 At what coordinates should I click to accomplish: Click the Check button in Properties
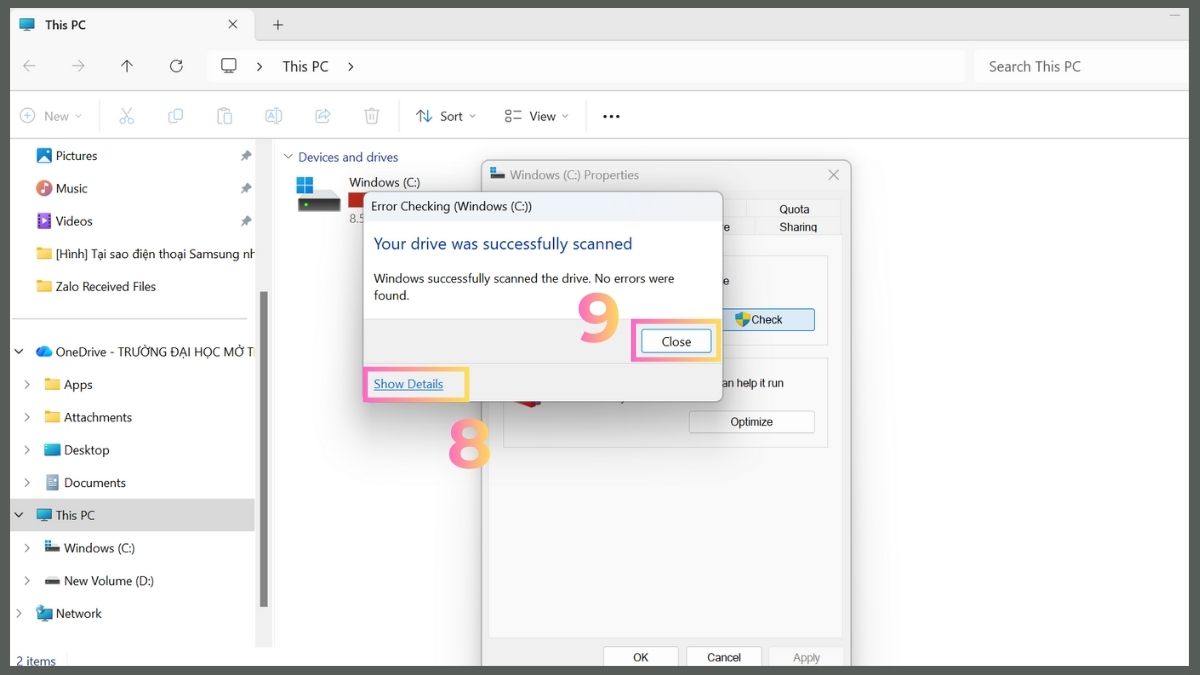coord(768,320)
